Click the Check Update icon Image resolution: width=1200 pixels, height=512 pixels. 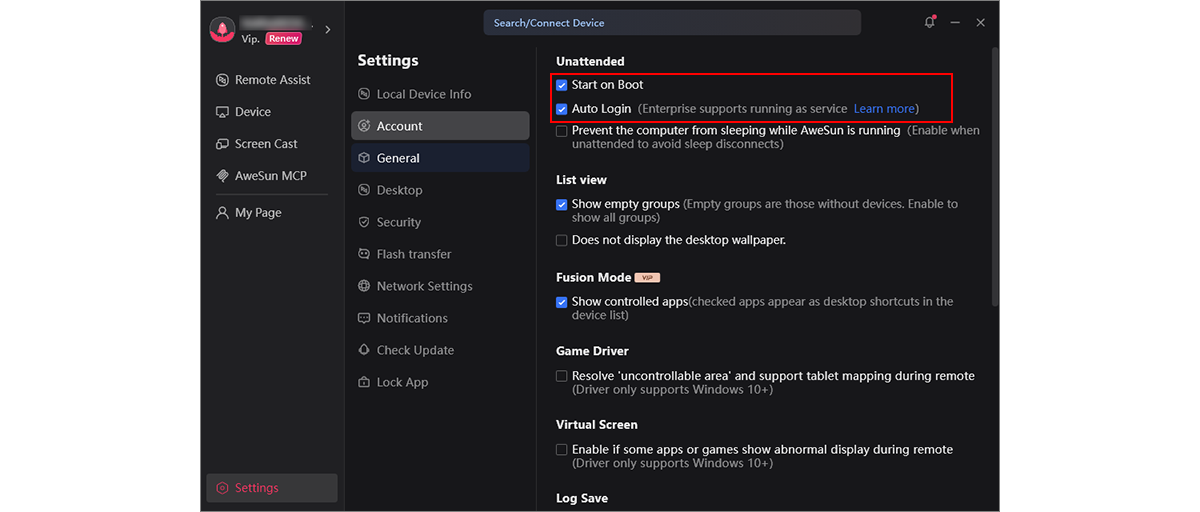[364, 350]
